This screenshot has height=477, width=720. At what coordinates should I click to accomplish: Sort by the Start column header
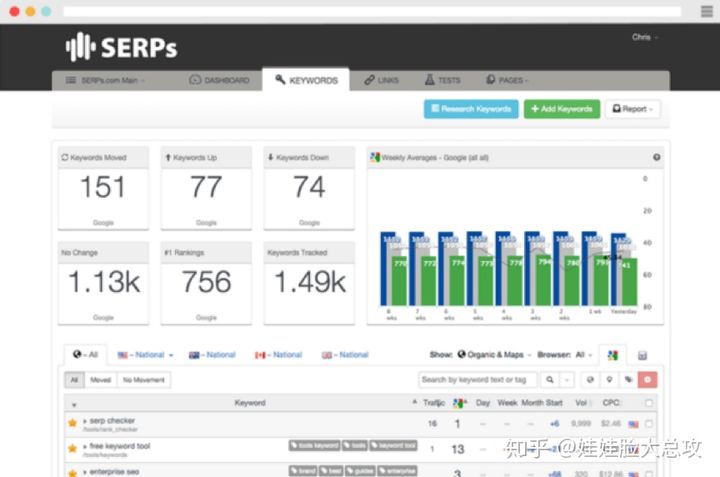[554, 403]
